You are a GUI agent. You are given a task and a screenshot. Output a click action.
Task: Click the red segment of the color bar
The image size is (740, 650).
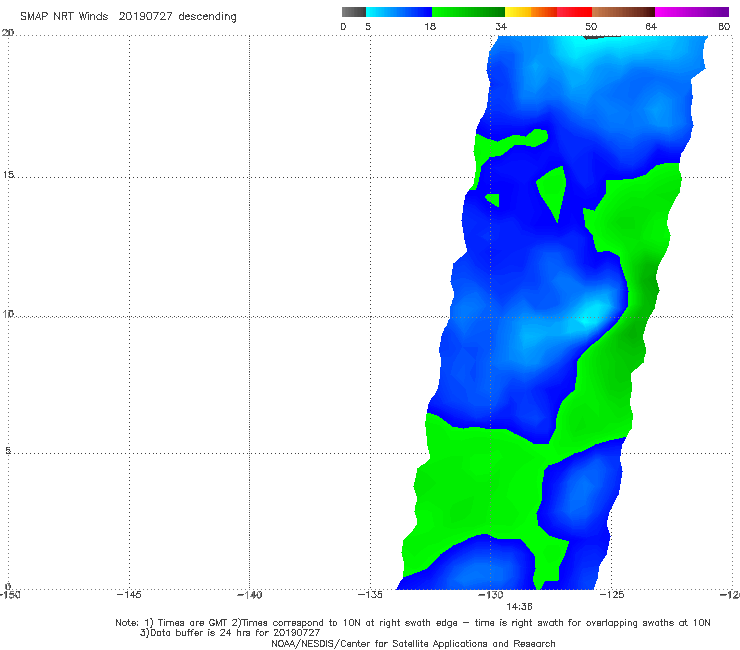574,12
